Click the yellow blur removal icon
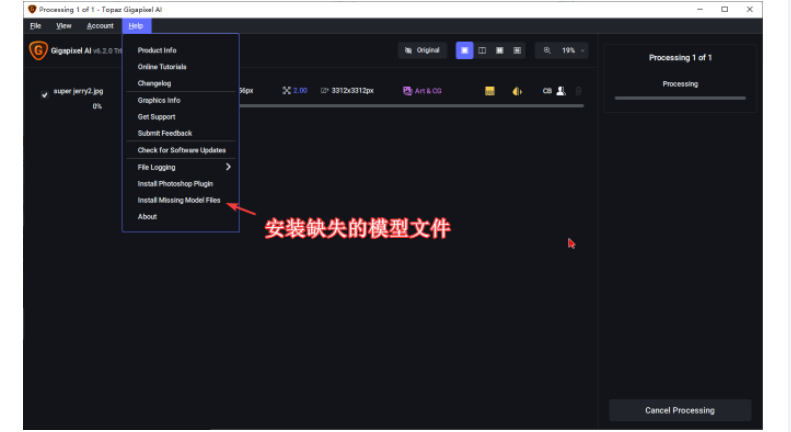This screenshot has height=432, width=791. tap(517, 91)
